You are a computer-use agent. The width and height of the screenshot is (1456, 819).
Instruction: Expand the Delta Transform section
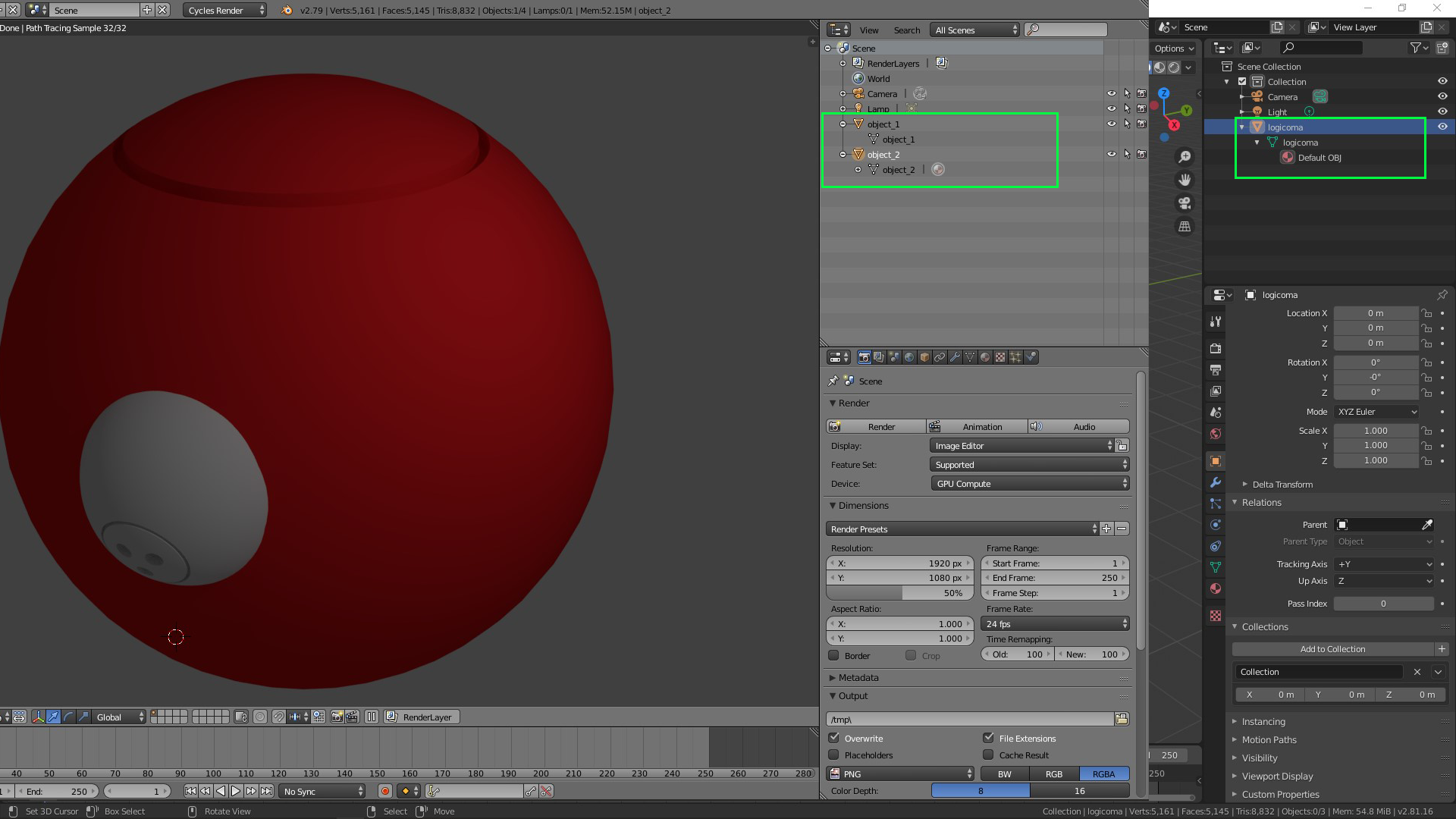[1282, 484]
